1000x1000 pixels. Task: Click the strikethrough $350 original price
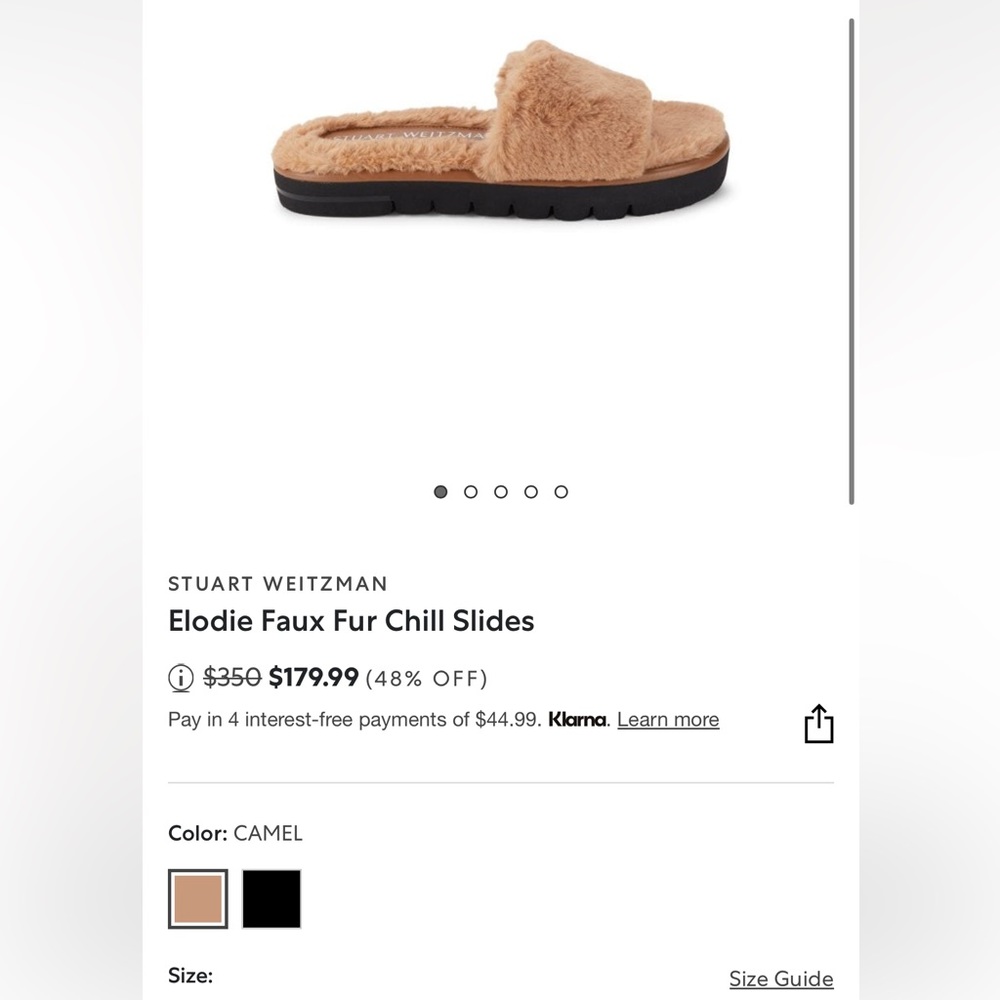point(232,677)
